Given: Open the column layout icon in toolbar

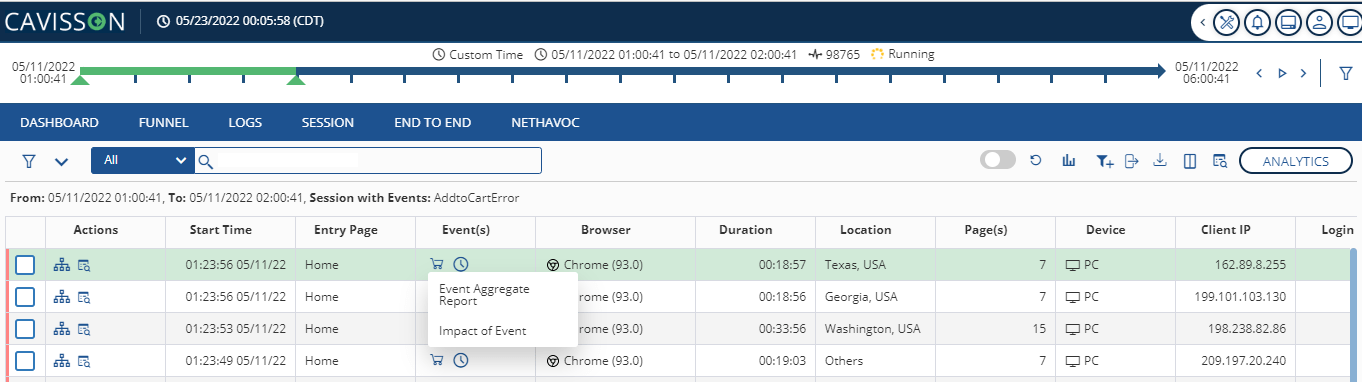Looking at the screenshot, I should coord(1190,161).
